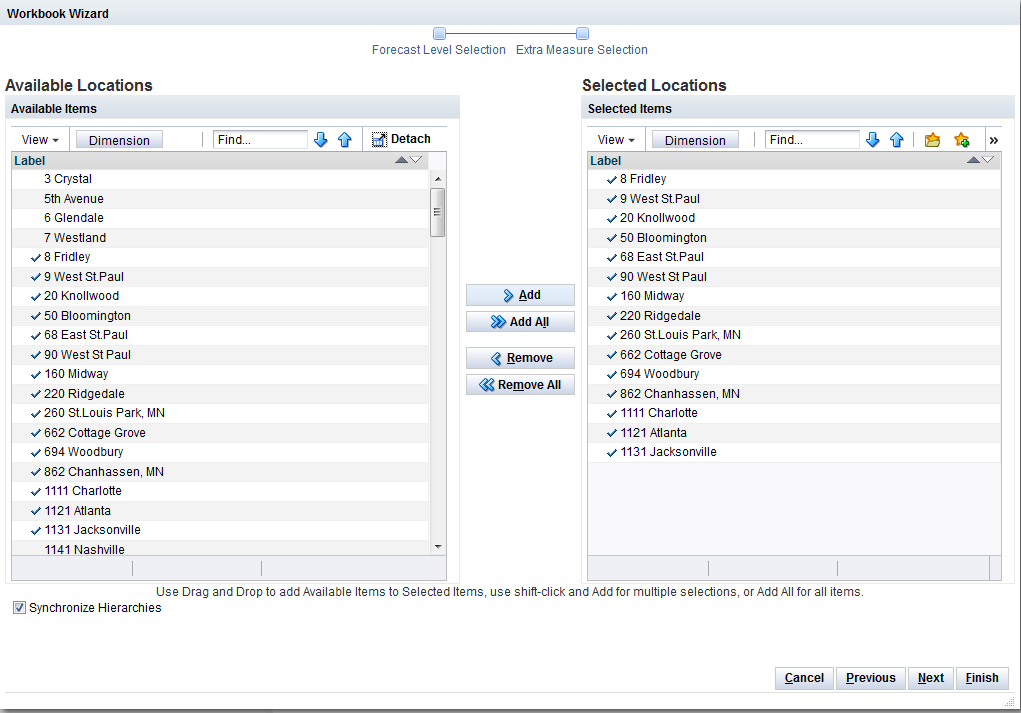Screen dimensions: 1021x713
Task: Open View menu in Selected Items
Action: point(616,140)
